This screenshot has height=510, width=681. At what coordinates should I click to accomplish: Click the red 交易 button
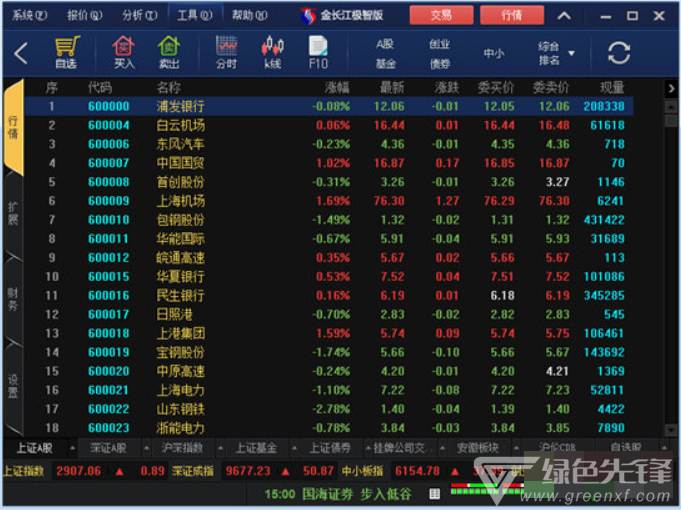tap(441, 16)
